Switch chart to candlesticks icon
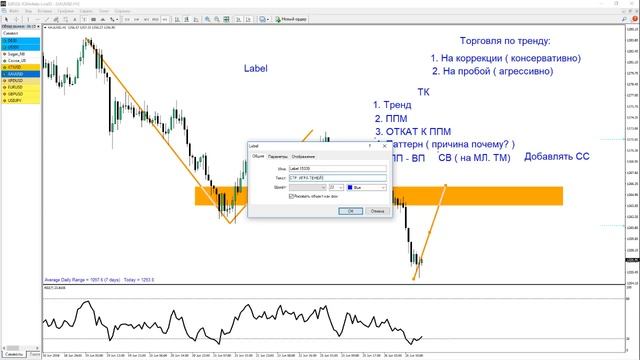The height and width of the screenshot is (360, 640). (187, 19)
